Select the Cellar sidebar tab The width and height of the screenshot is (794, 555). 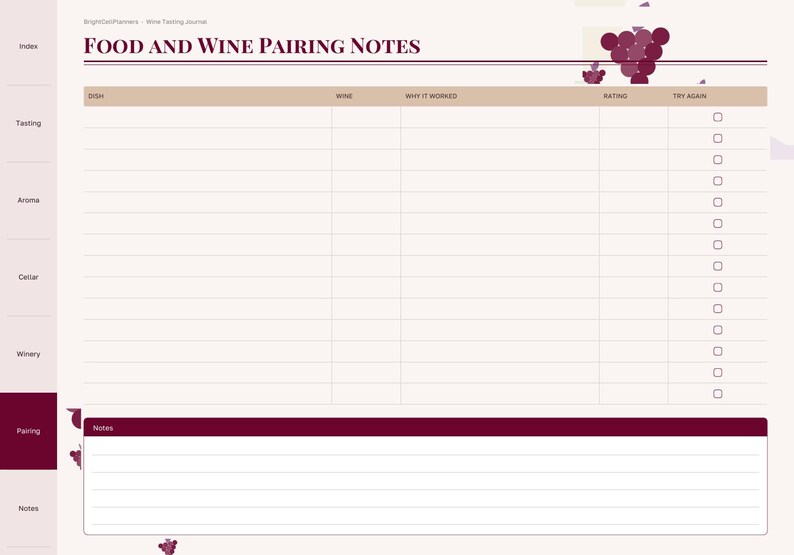tap(28, 277)
